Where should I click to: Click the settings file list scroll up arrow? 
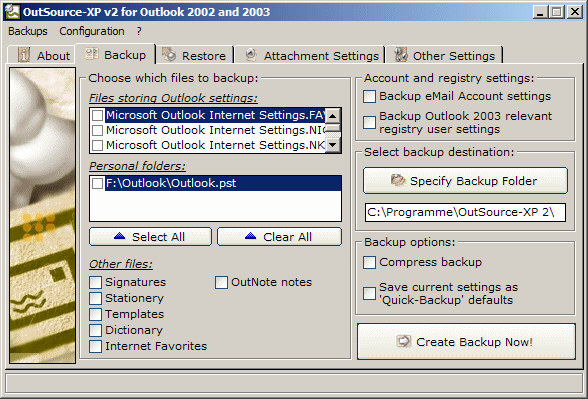(x=333, y=116)
